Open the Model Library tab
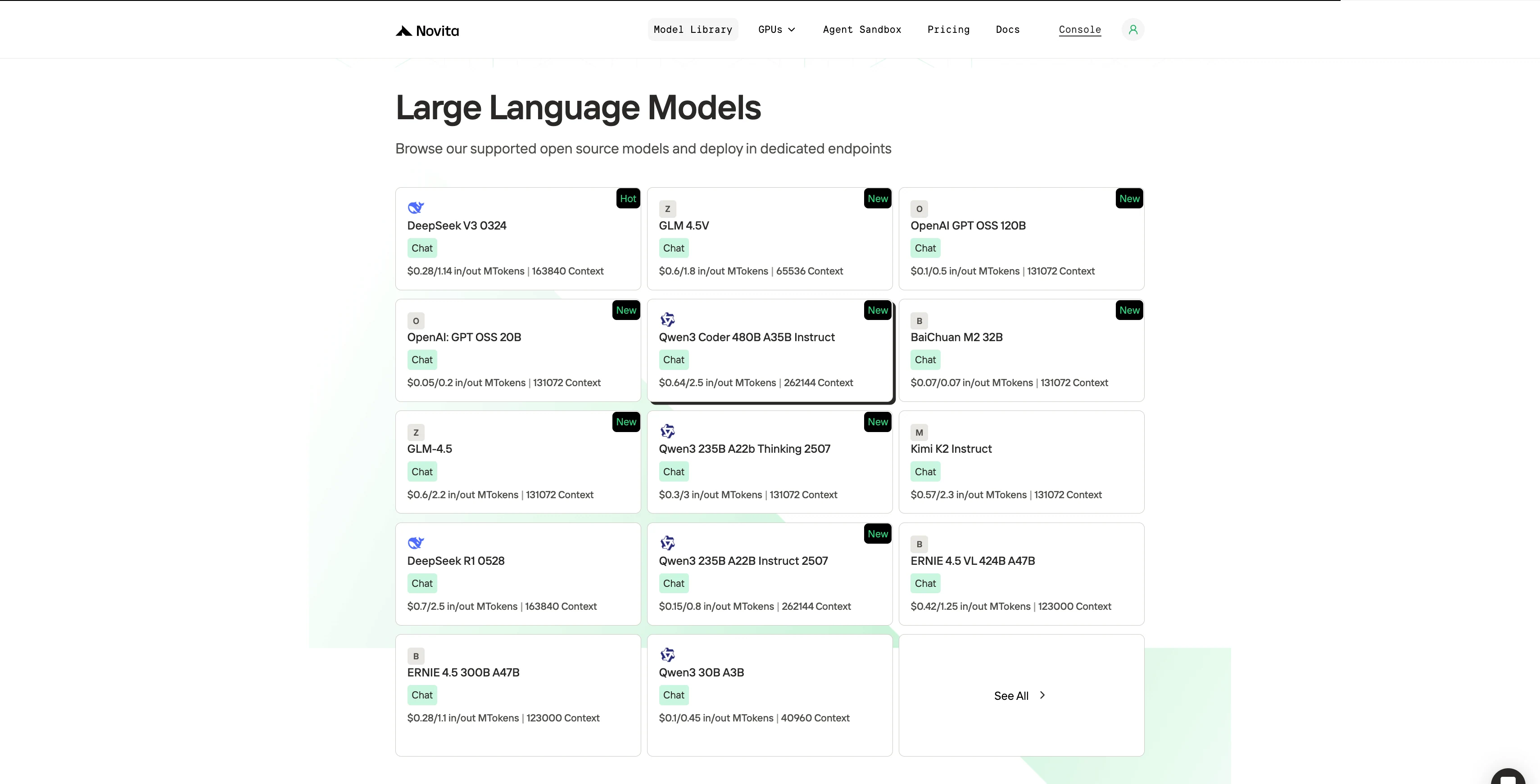This screenshot has width=1540, height=784. [x=693, y=29]
